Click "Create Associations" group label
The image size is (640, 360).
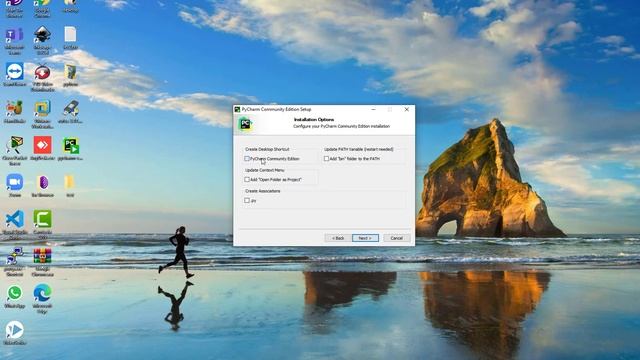coord(262,191)
